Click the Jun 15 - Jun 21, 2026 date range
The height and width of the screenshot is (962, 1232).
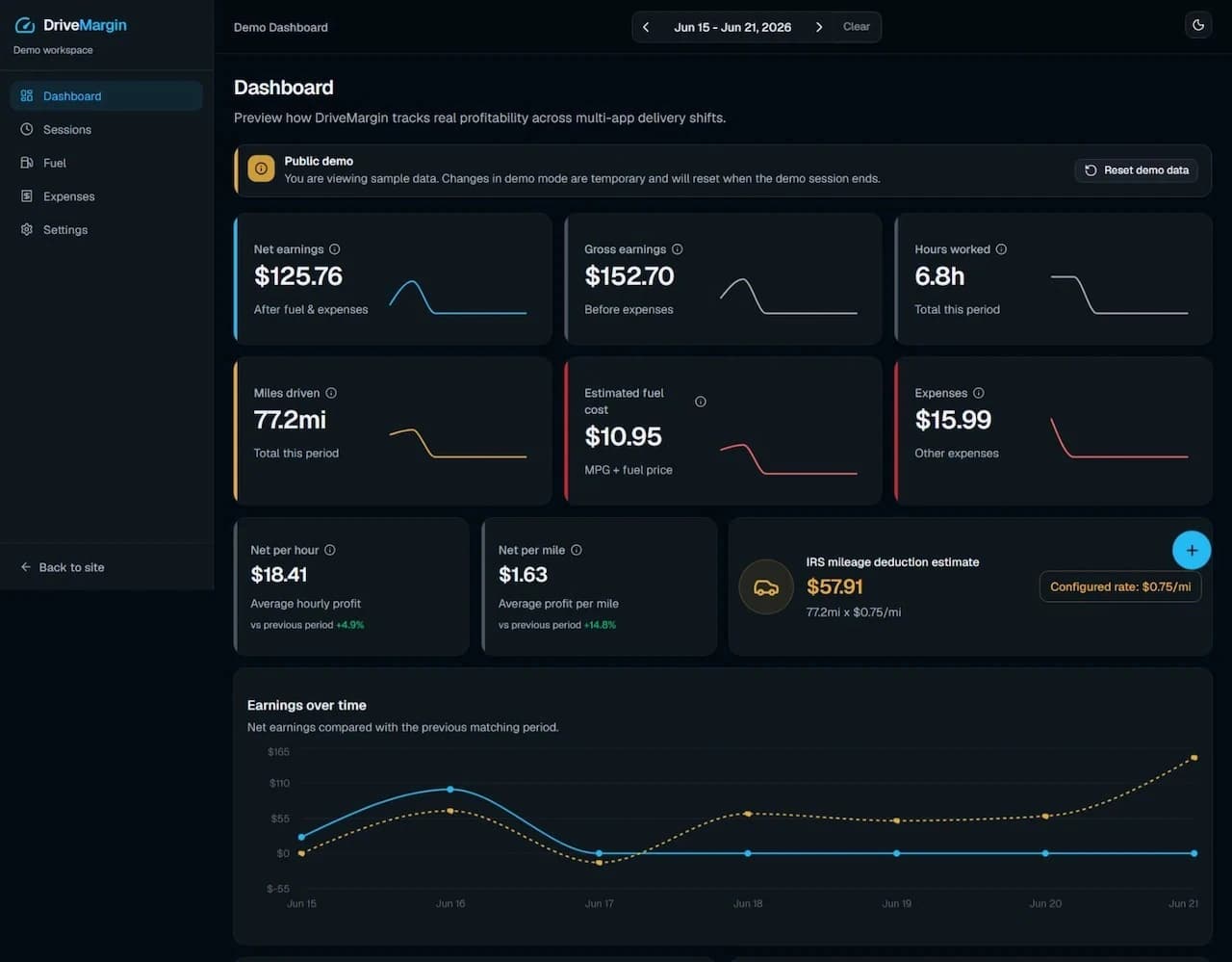(x=732, y=27)
